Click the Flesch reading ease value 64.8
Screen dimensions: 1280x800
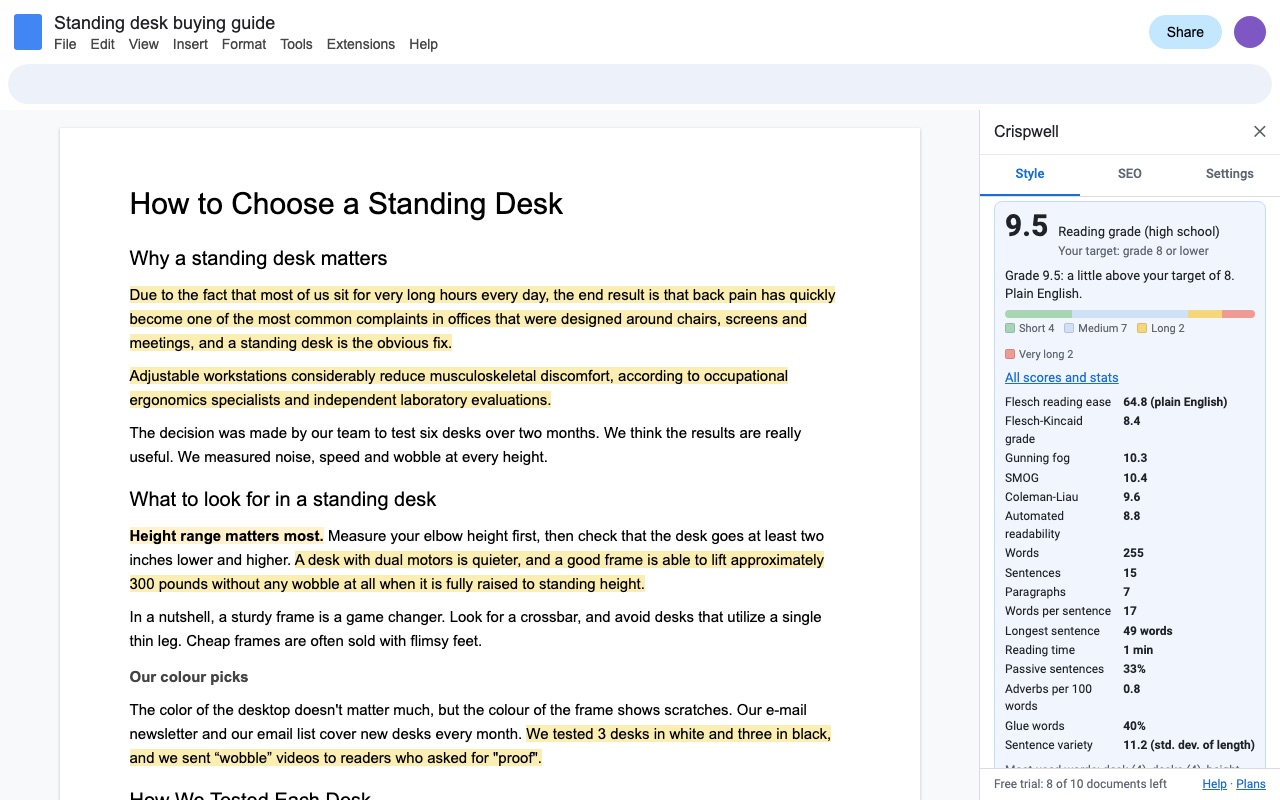(1175, 402)
